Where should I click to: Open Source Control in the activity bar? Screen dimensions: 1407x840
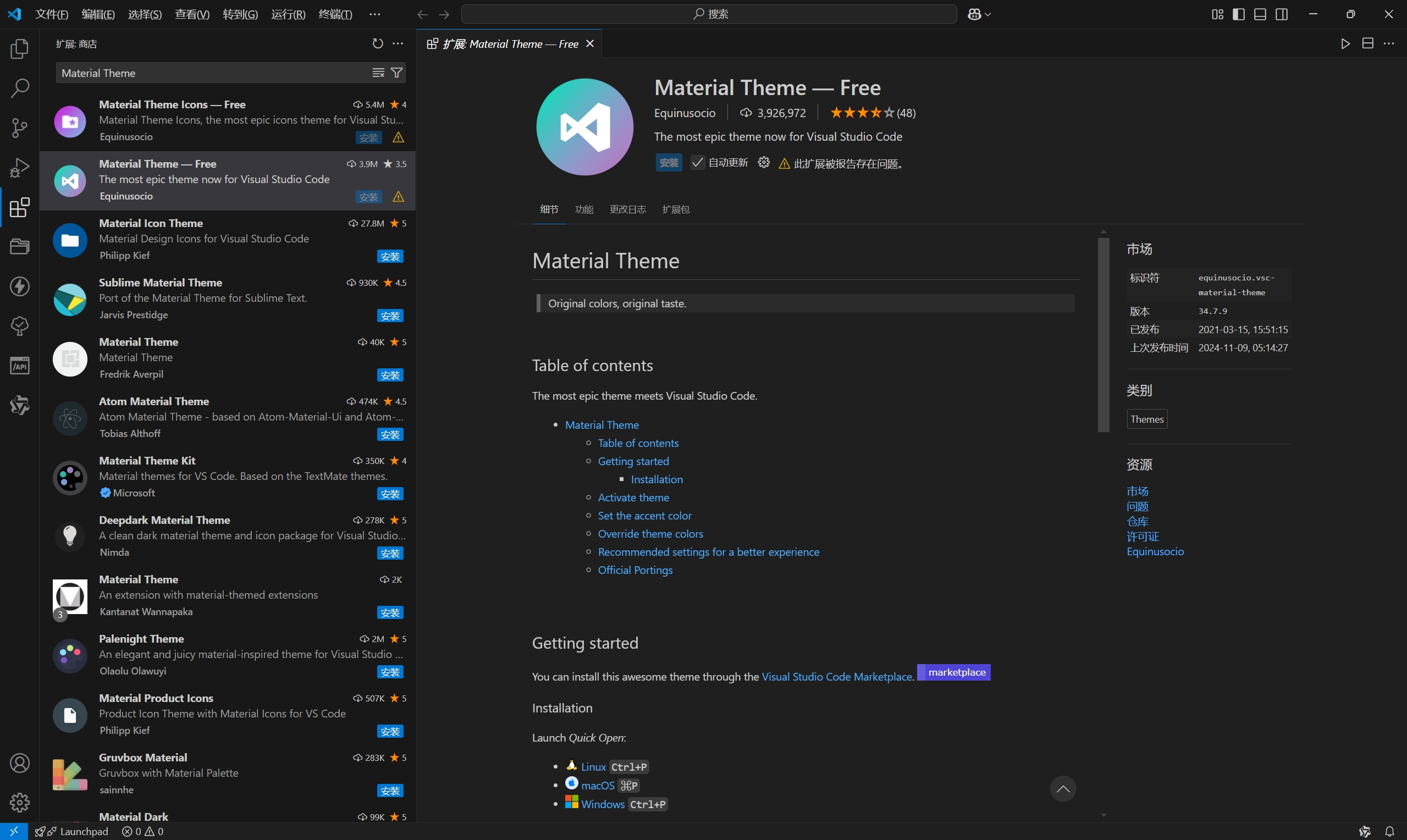20,128
